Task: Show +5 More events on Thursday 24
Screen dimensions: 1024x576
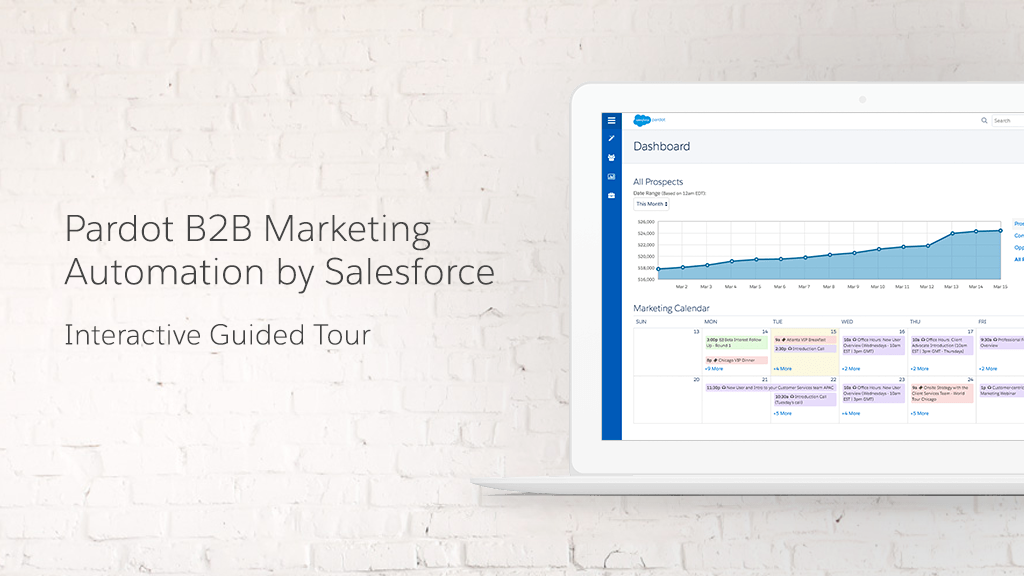Action: (x=920, y=413)
